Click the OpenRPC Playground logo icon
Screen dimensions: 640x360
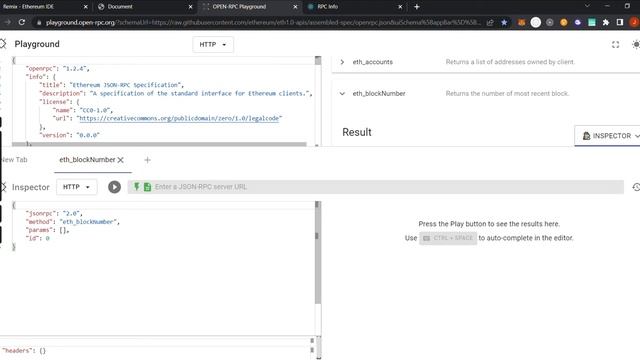coord(3,44)
